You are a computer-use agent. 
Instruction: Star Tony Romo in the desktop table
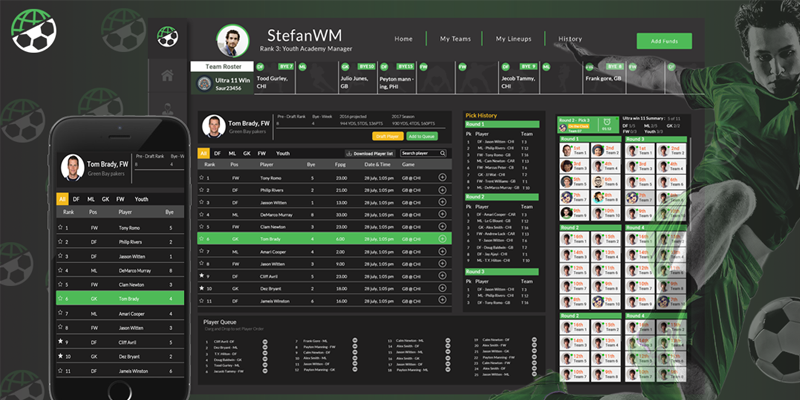pos(202,178)
